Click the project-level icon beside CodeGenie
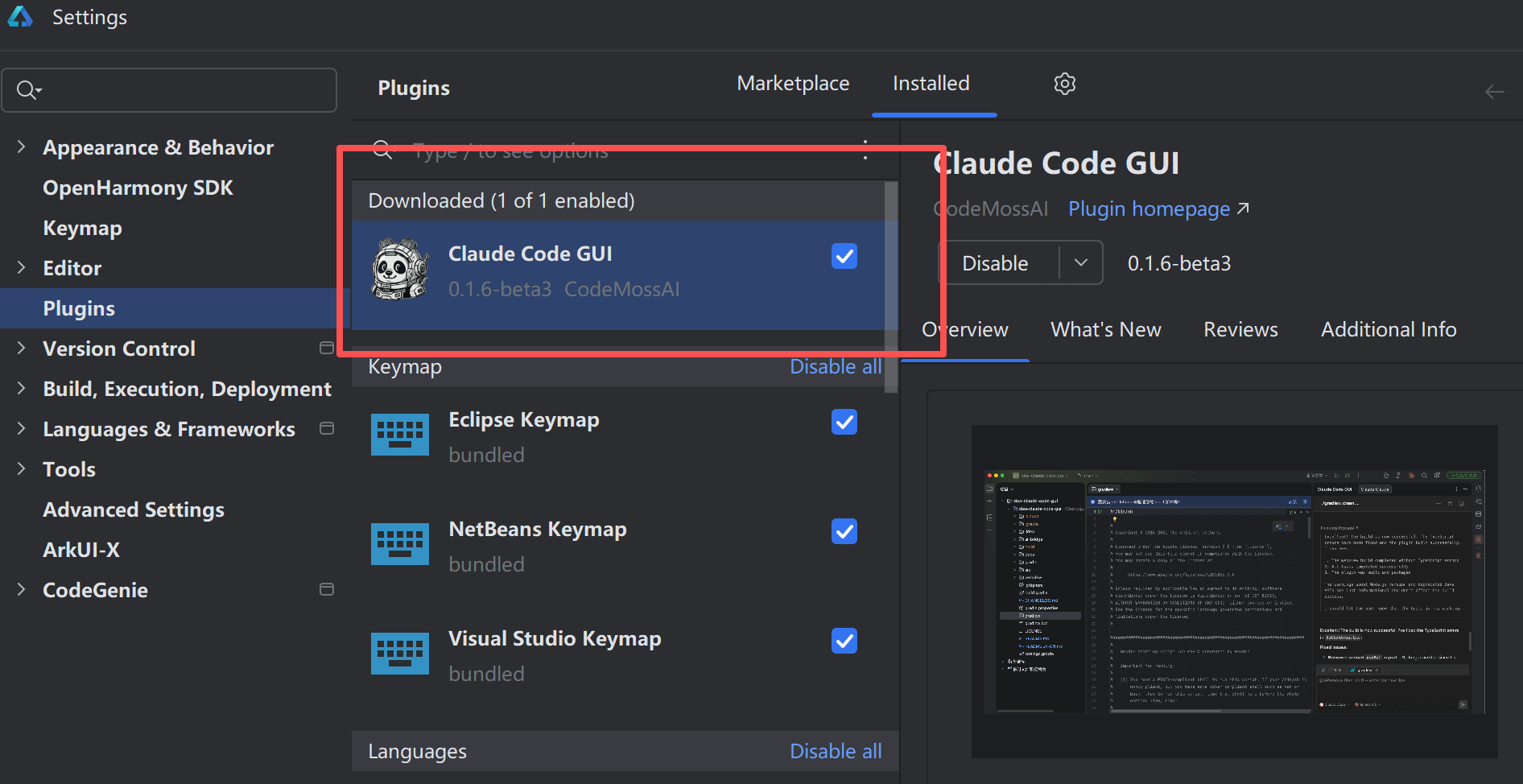 pos(327,589)
